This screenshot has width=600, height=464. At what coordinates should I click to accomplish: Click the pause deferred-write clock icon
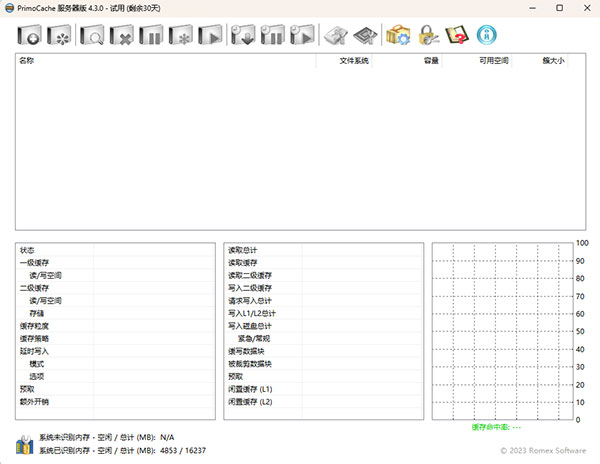tap(273, 35)
